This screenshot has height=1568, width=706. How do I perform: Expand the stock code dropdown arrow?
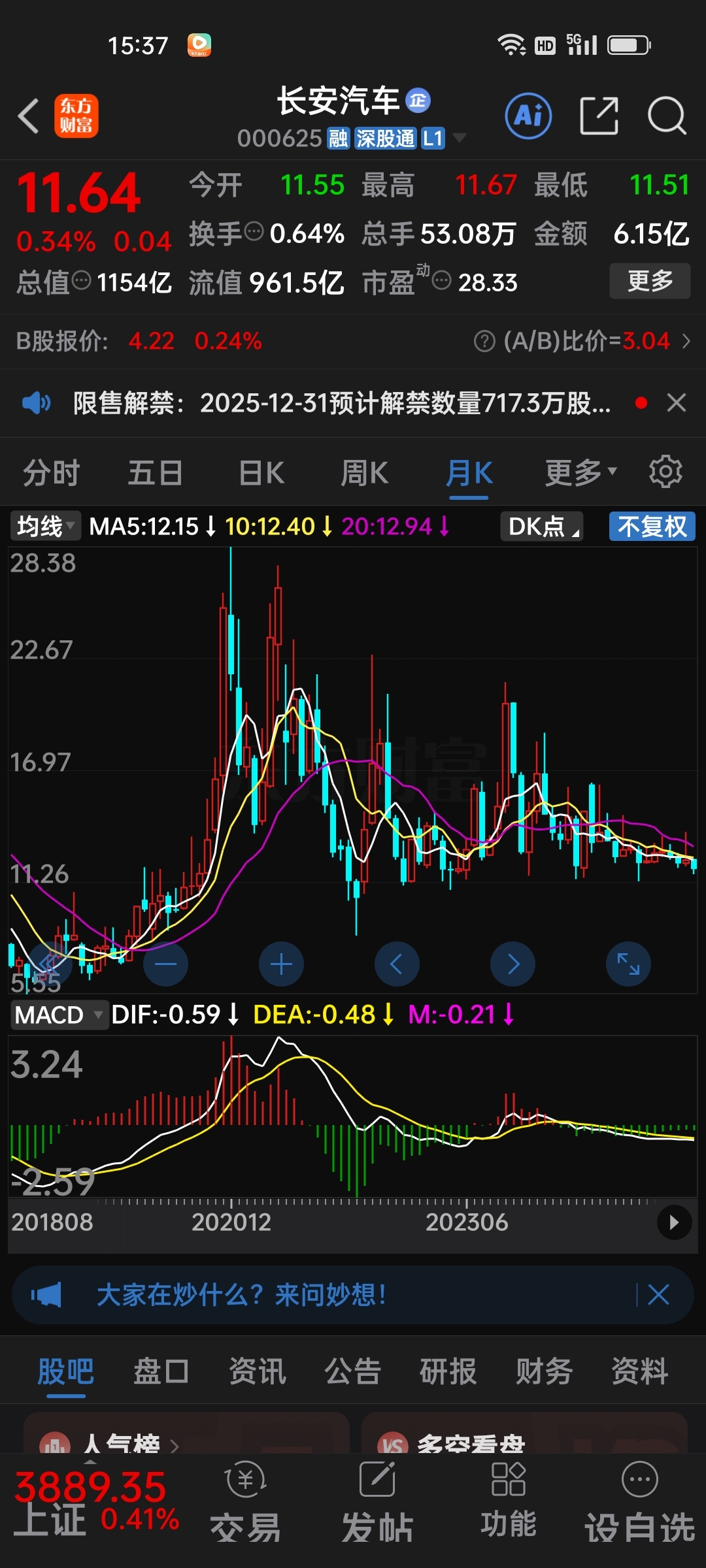tap(460, 138)
